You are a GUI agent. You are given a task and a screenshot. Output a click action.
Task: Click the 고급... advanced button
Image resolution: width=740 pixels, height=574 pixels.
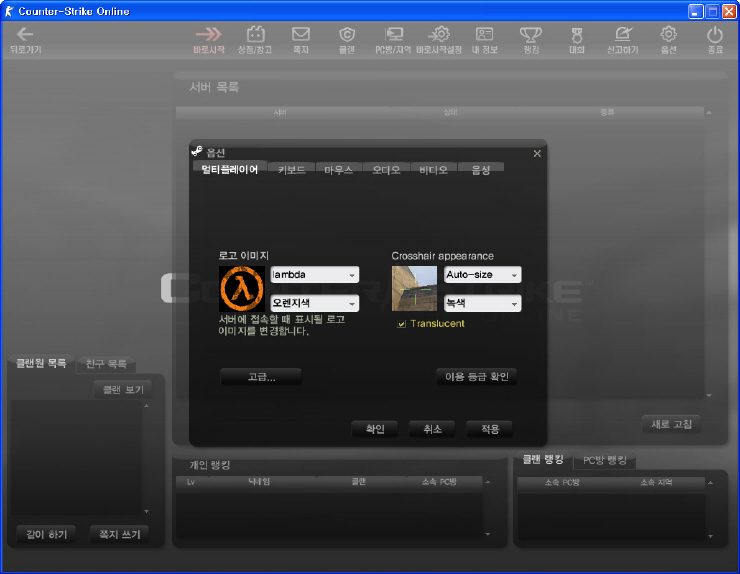pyautogui.click(x=261, y=377)
